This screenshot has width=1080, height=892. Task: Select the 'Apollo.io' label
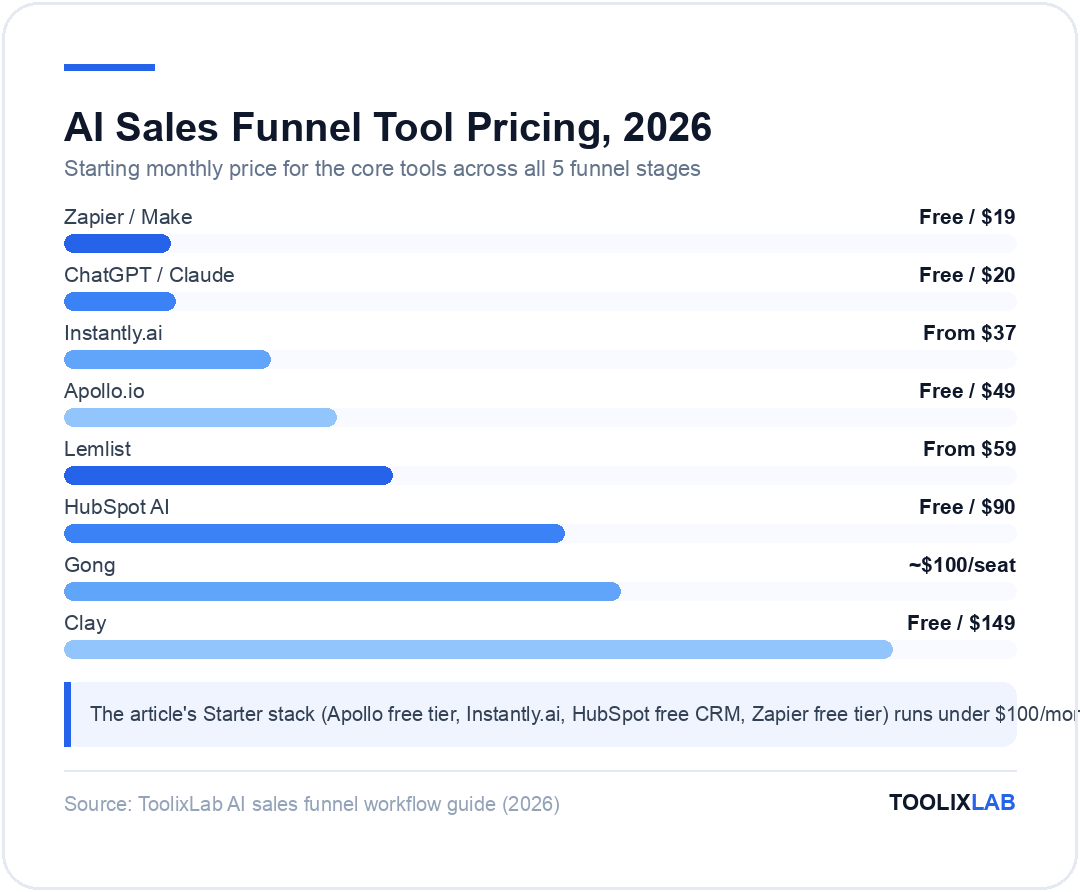pos(104,391)
